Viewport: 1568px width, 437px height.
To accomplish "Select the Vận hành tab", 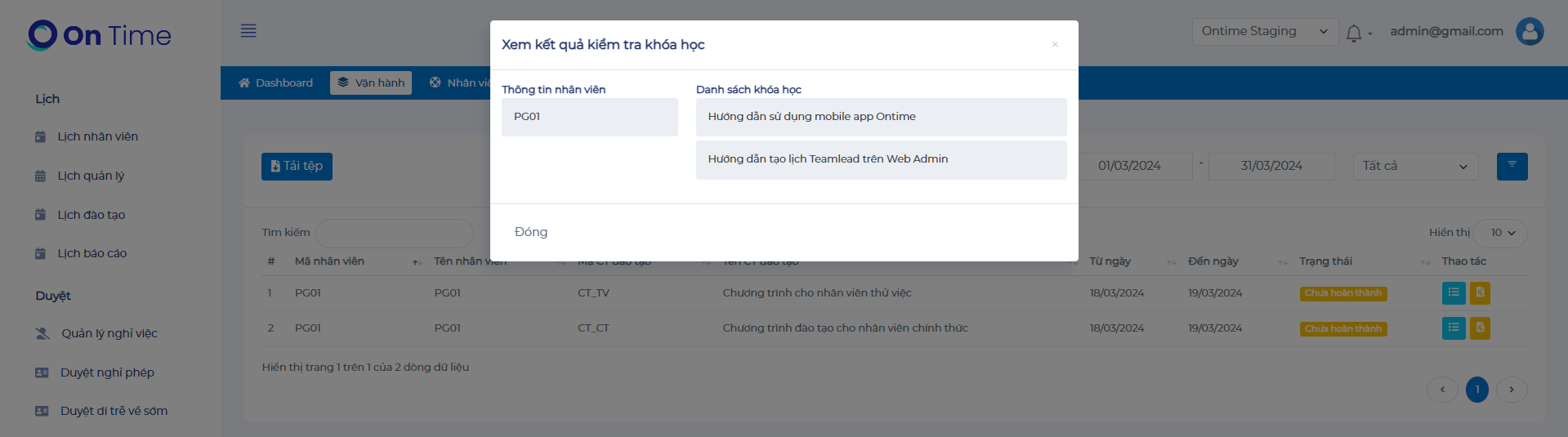I will coord(371,83).
